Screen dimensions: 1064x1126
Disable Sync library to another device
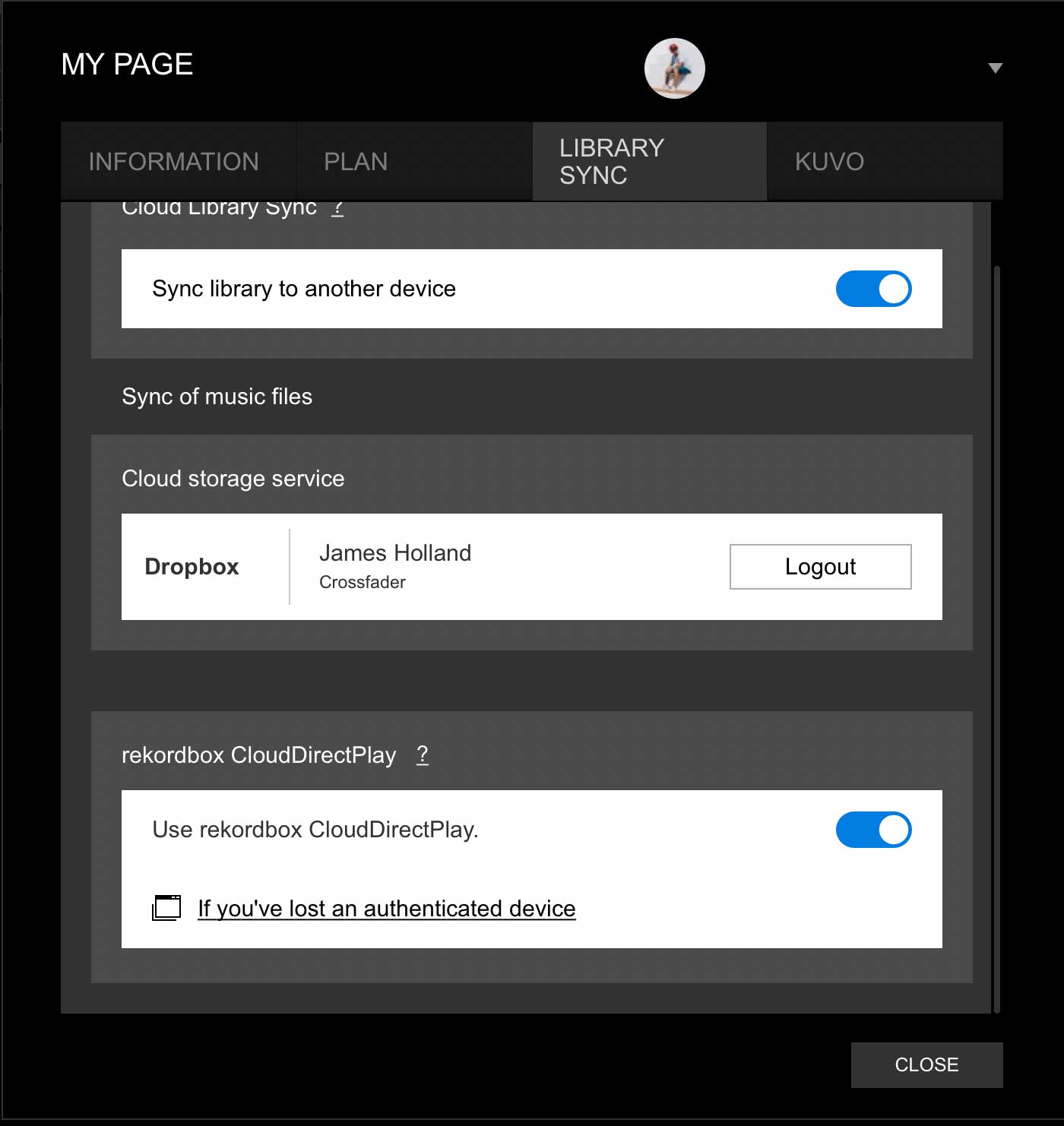coord(873,289)
